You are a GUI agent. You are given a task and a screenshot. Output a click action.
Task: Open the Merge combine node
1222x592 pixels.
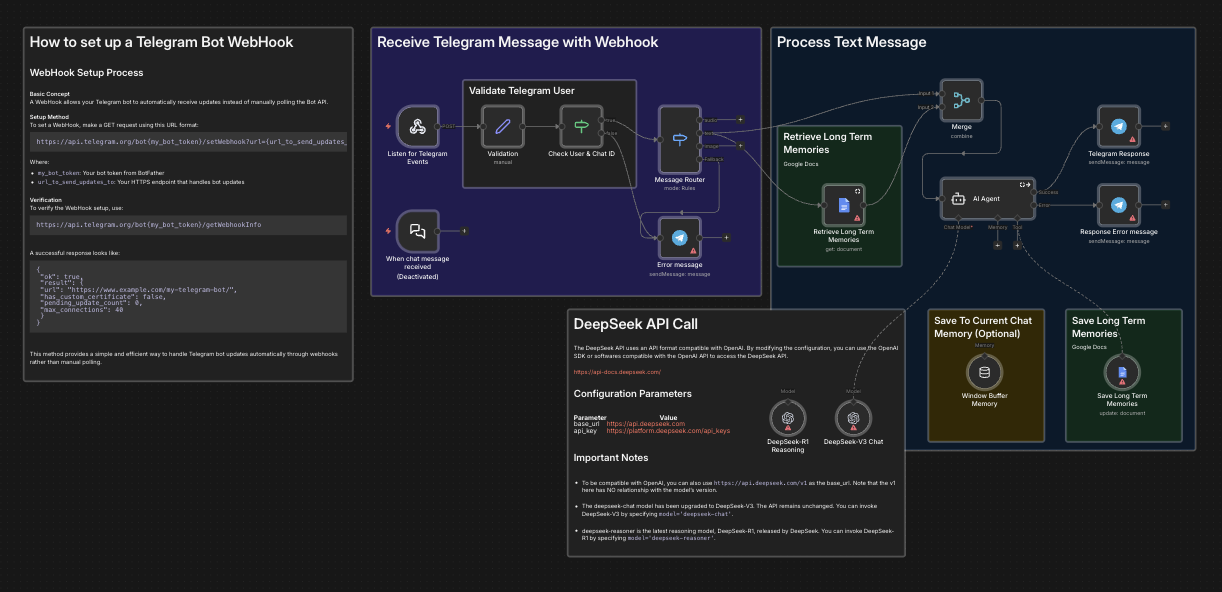click(962, 100)
